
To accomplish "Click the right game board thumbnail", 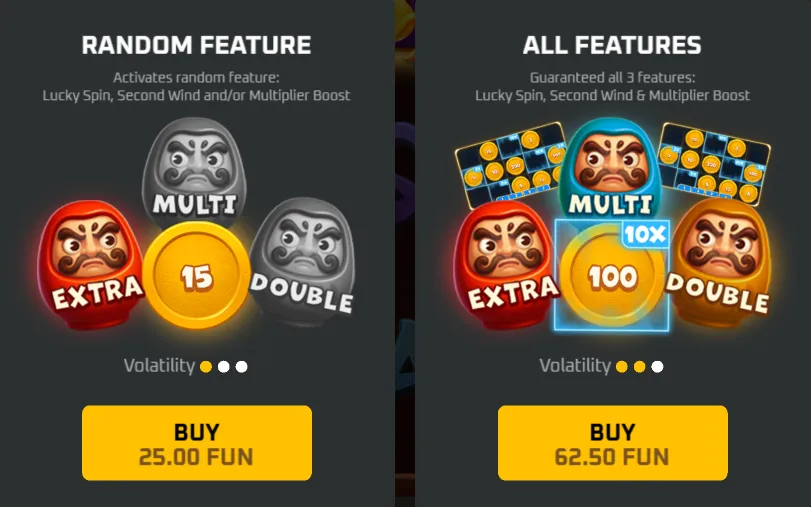I will pyautogui.click(x=714, y=161).
